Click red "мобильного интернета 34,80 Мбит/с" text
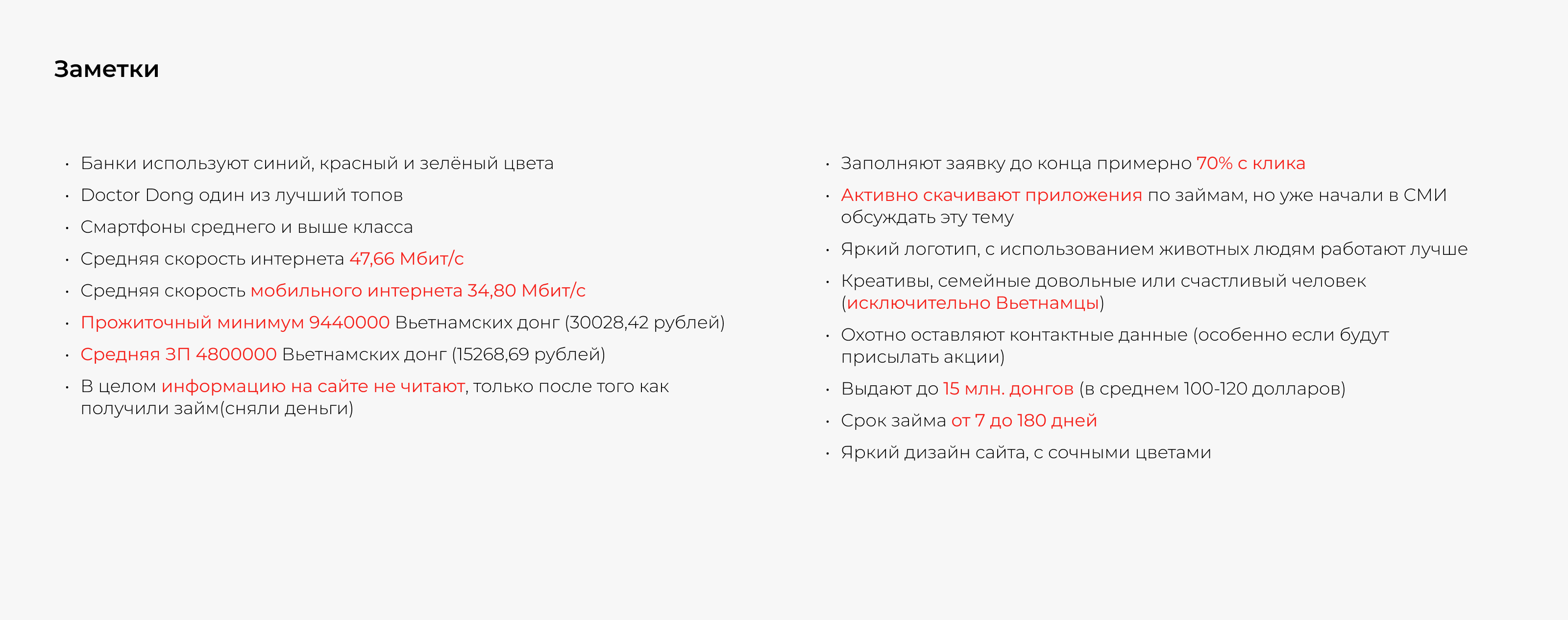The height and width of the screenshot is (620, 1568). coord(417,291)
